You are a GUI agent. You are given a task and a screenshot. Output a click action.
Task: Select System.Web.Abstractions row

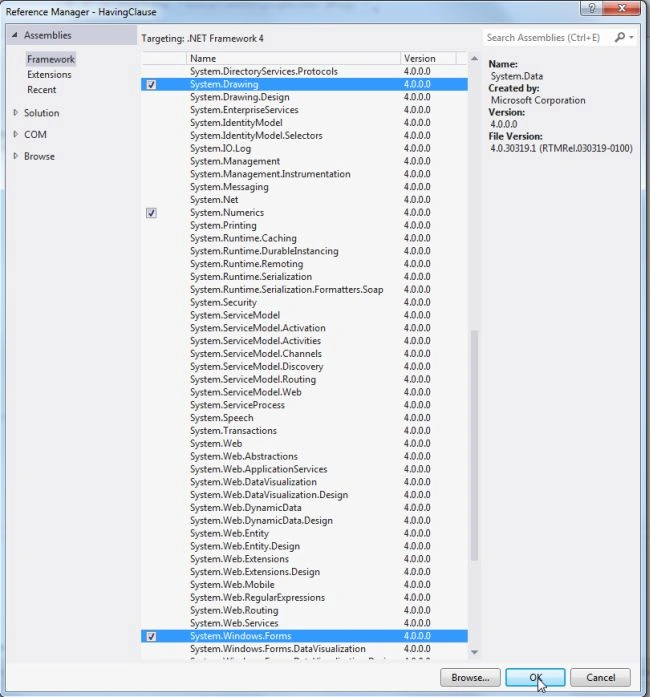click(305, 457)
